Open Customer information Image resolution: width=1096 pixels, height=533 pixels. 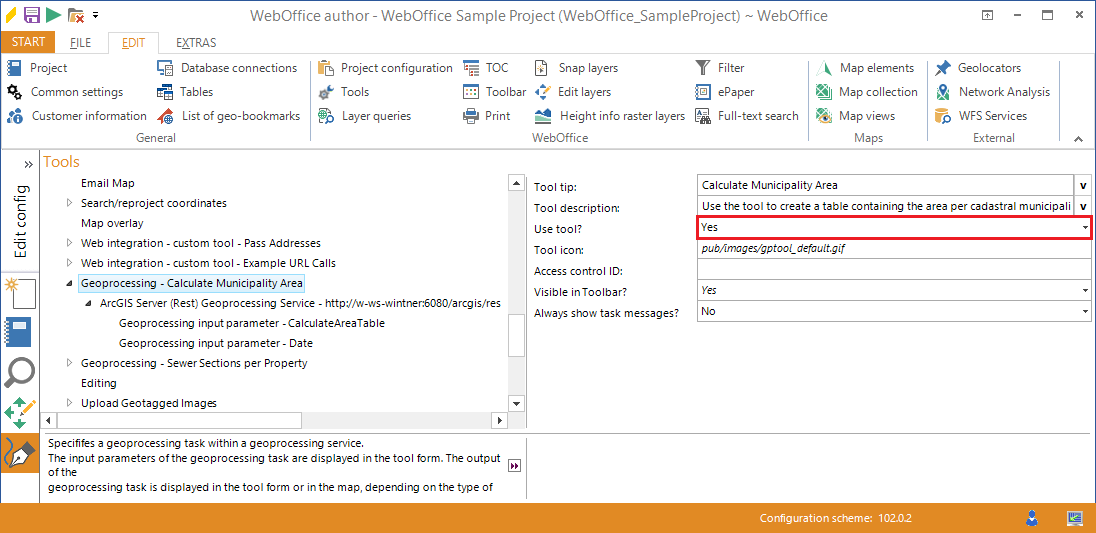(77, 116)
